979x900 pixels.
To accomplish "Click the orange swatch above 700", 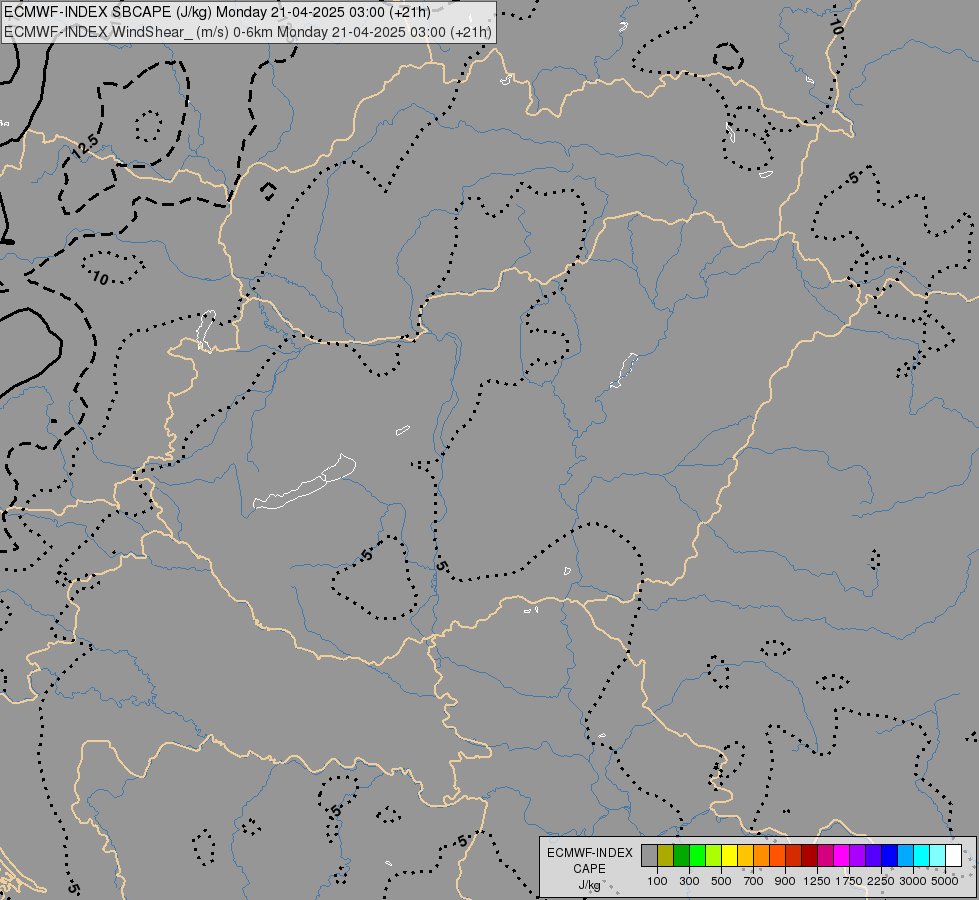I will (x=762, y=856).
